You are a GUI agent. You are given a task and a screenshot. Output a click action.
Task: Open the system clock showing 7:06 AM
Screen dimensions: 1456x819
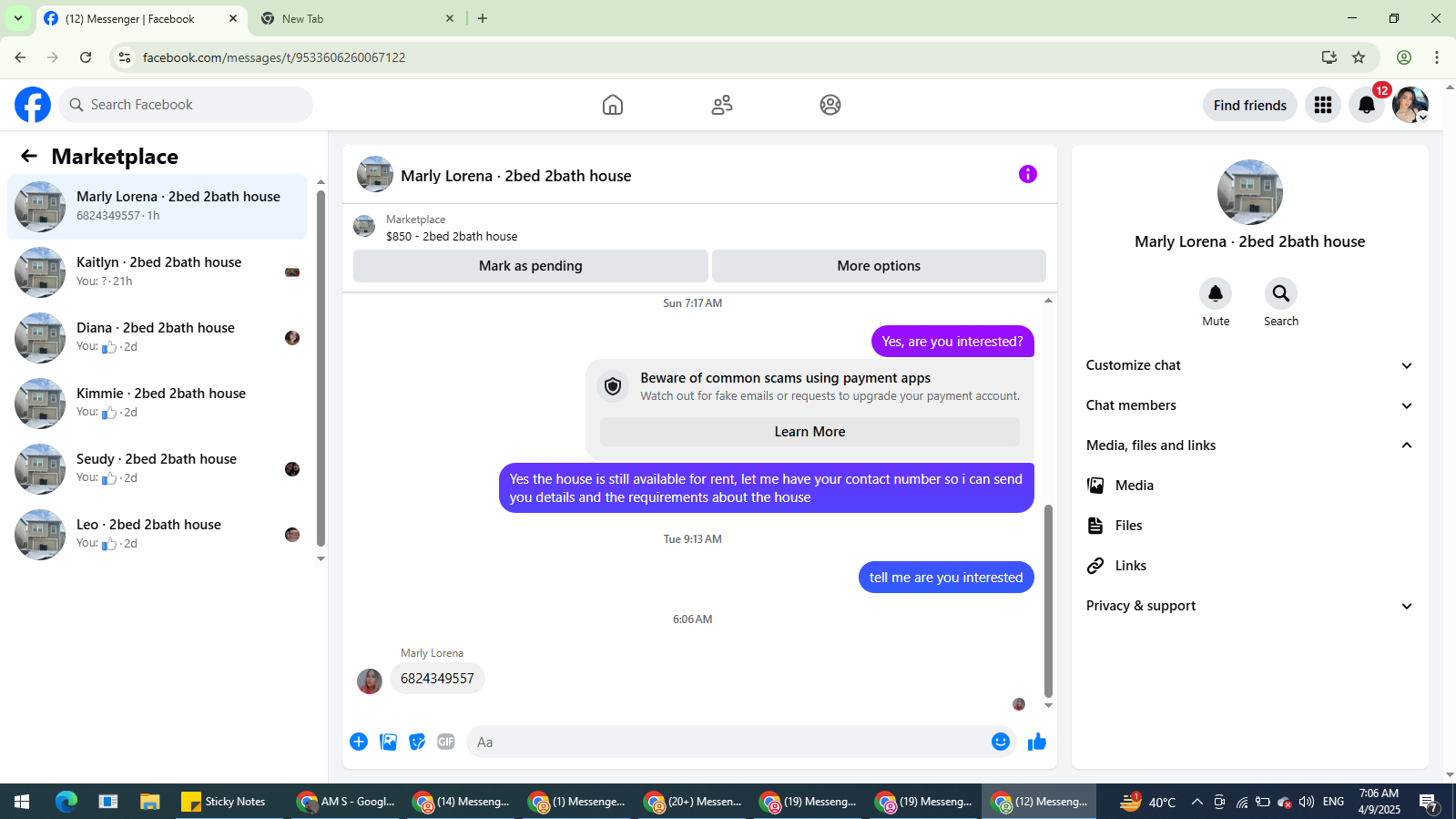(1379, 802)
